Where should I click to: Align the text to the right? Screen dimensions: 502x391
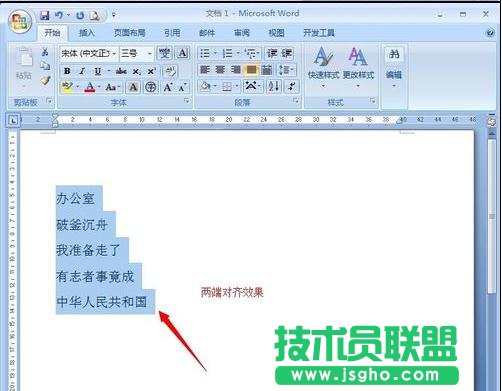(x=236, y=70)
